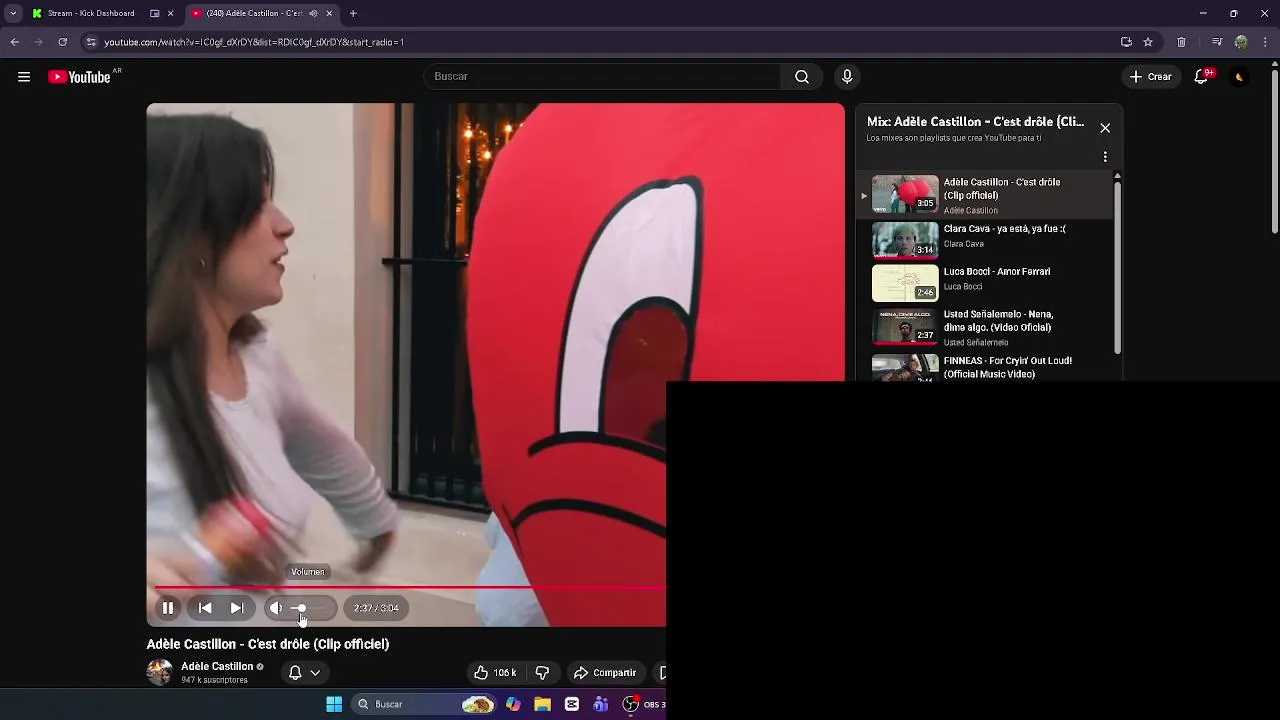Close the YouTube tab
The image size is (1280, 720).
pyautogui.click(x=329, y=13)
